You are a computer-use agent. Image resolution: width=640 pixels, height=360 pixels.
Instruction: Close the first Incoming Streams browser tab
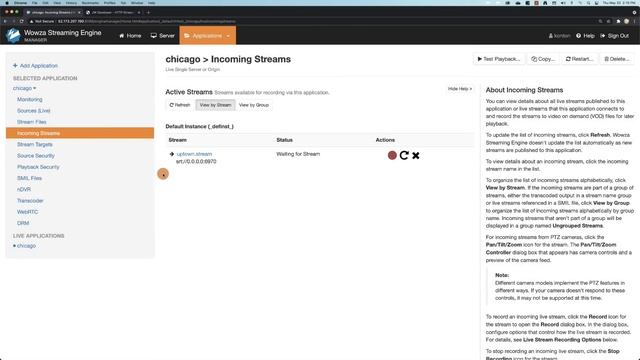pos(79,13)
